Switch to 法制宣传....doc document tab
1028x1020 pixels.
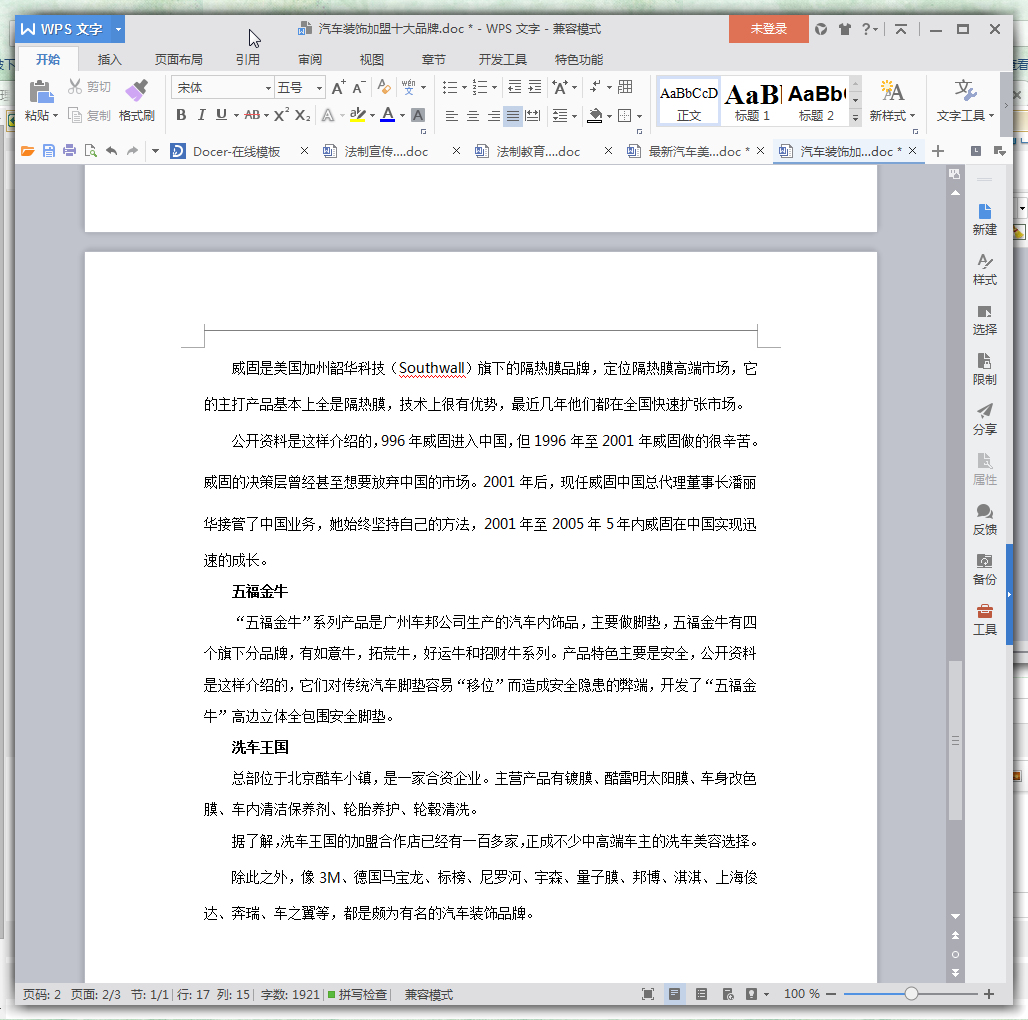(386, 151)
